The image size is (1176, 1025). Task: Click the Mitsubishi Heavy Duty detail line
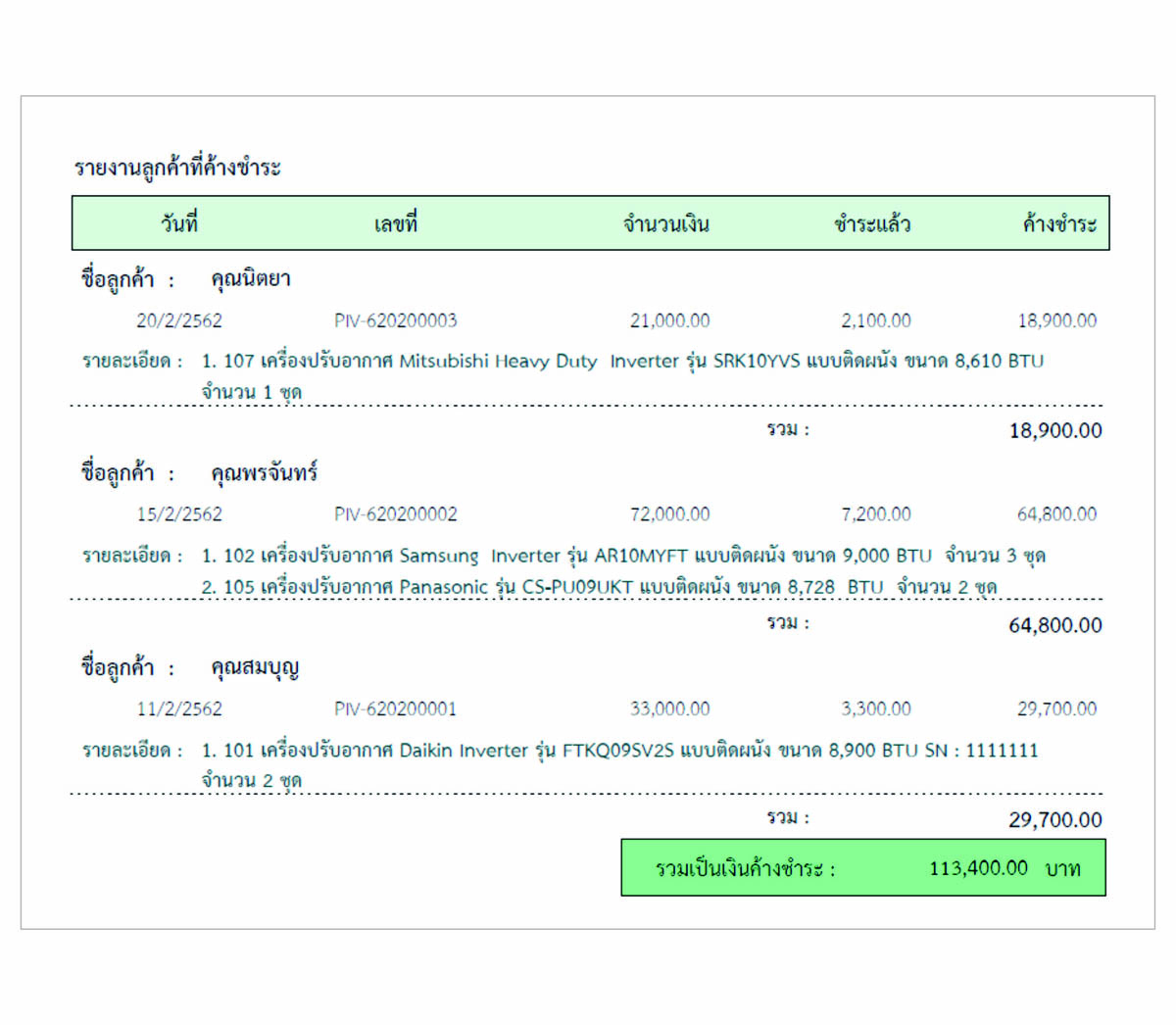tap(622, 362)
